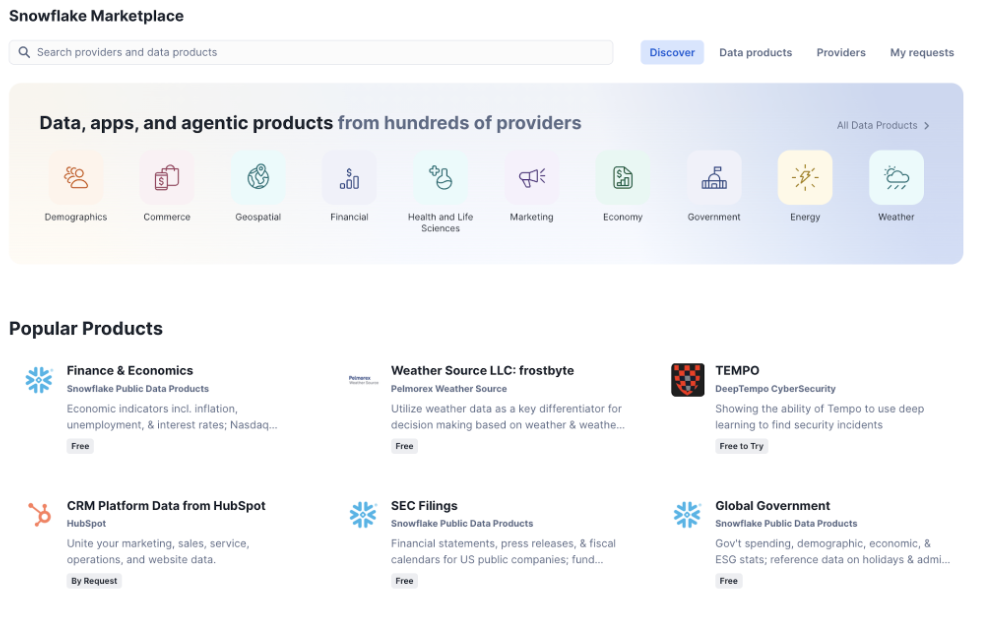Click Finance & Economics snowflake logo

coord(39,380)
